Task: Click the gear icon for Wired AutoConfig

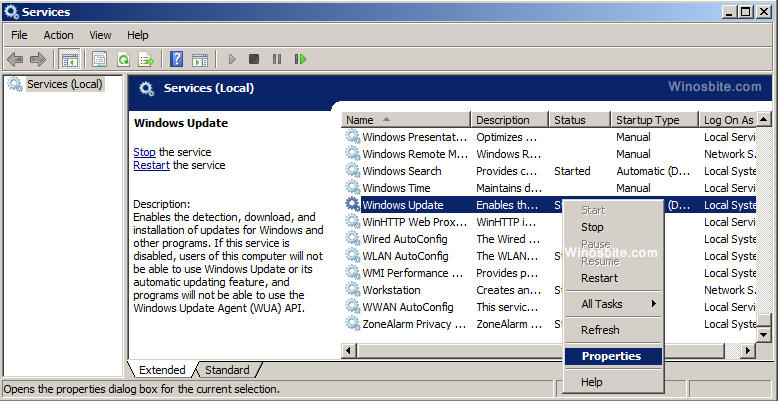Action: pyautogui.click(x=352, y=239)
